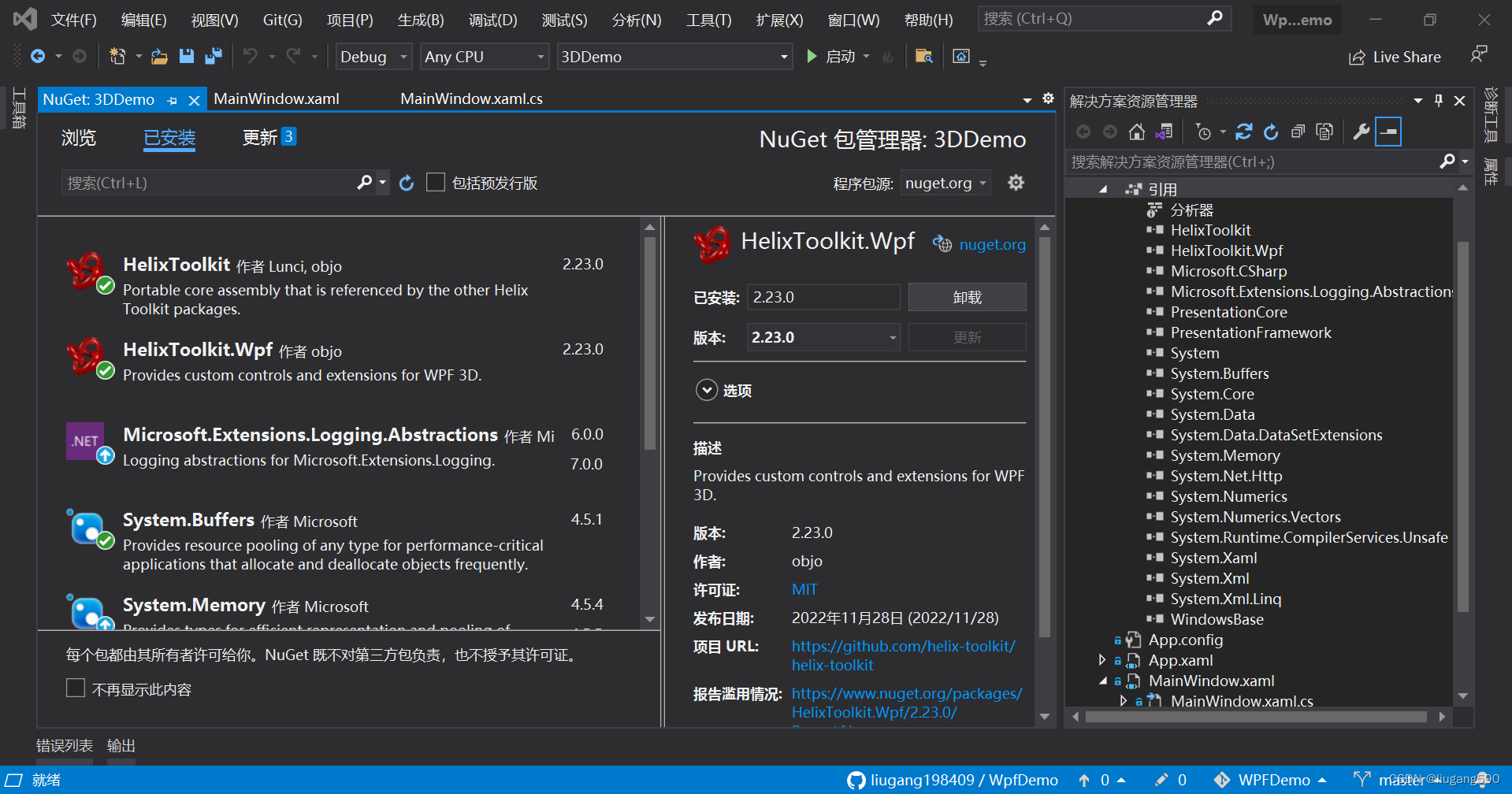Click the collapse all icon in Solution Explorer

click(x=1298, y=132)
